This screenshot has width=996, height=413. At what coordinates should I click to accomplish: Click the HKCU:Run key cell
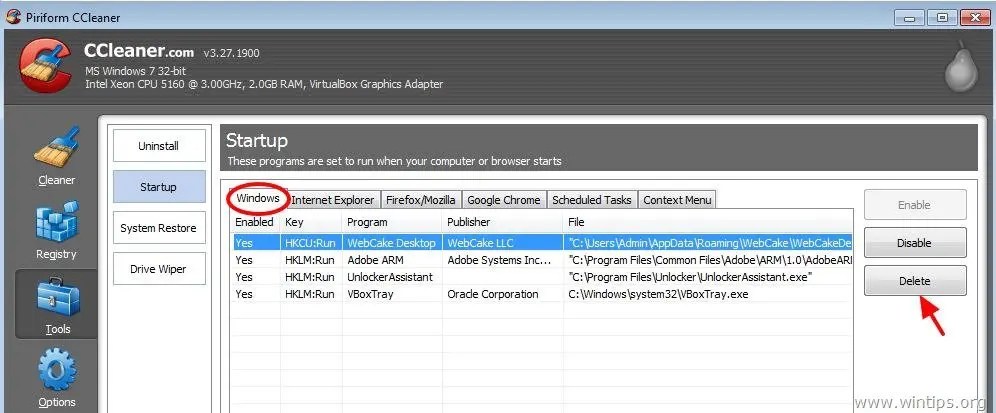[310, 243]
